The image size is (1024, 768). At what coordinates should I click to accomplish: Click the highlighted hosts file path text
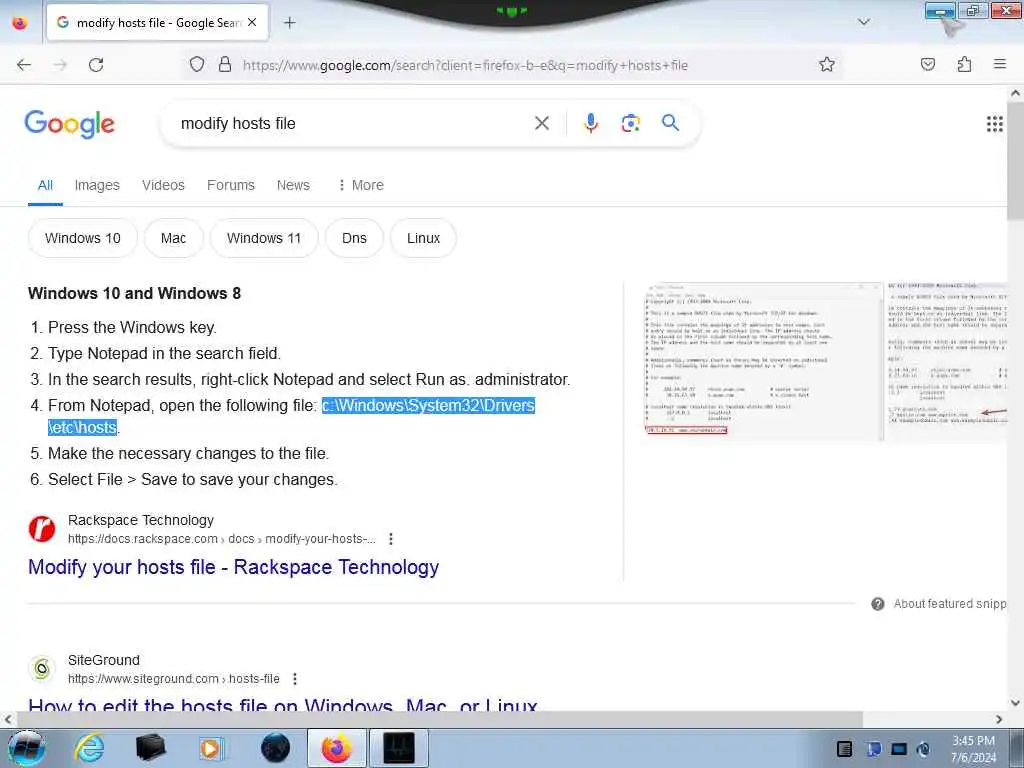428,406
